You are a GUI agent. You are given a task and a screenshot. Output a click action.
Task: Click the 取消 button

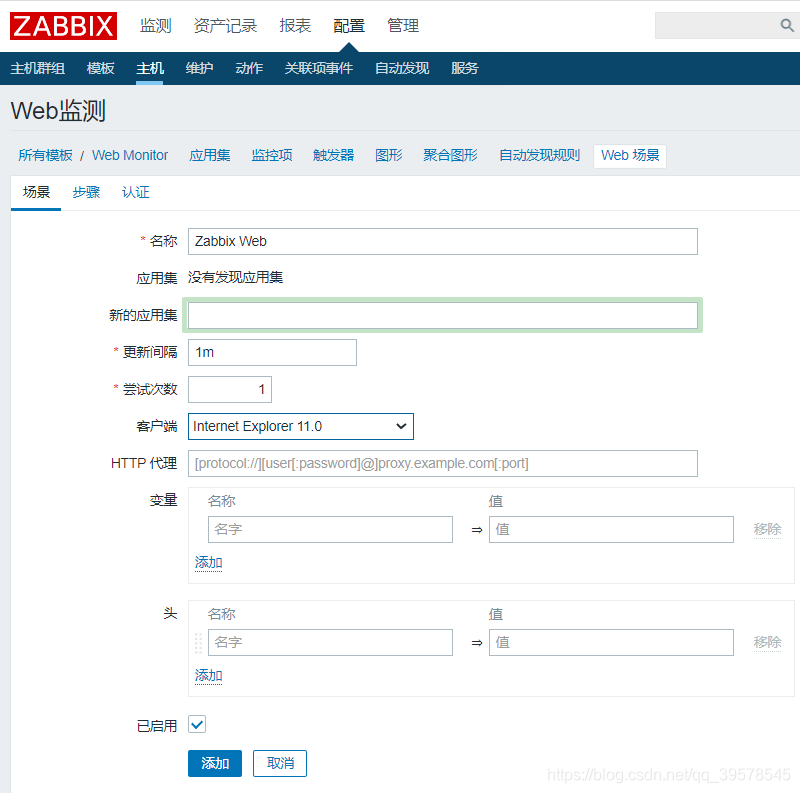click(280, 763)
